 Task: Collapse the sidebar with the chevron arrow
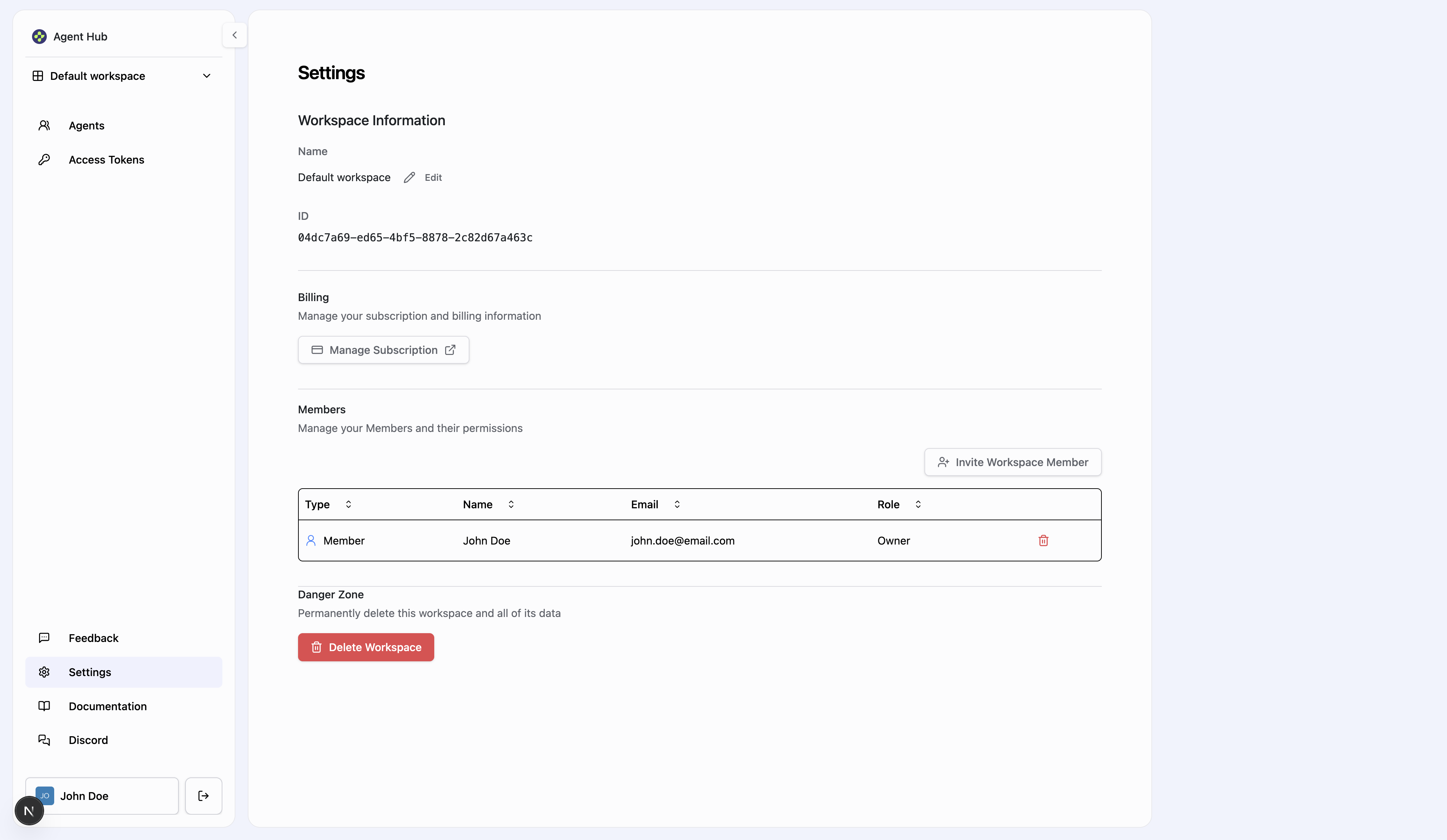234,34
